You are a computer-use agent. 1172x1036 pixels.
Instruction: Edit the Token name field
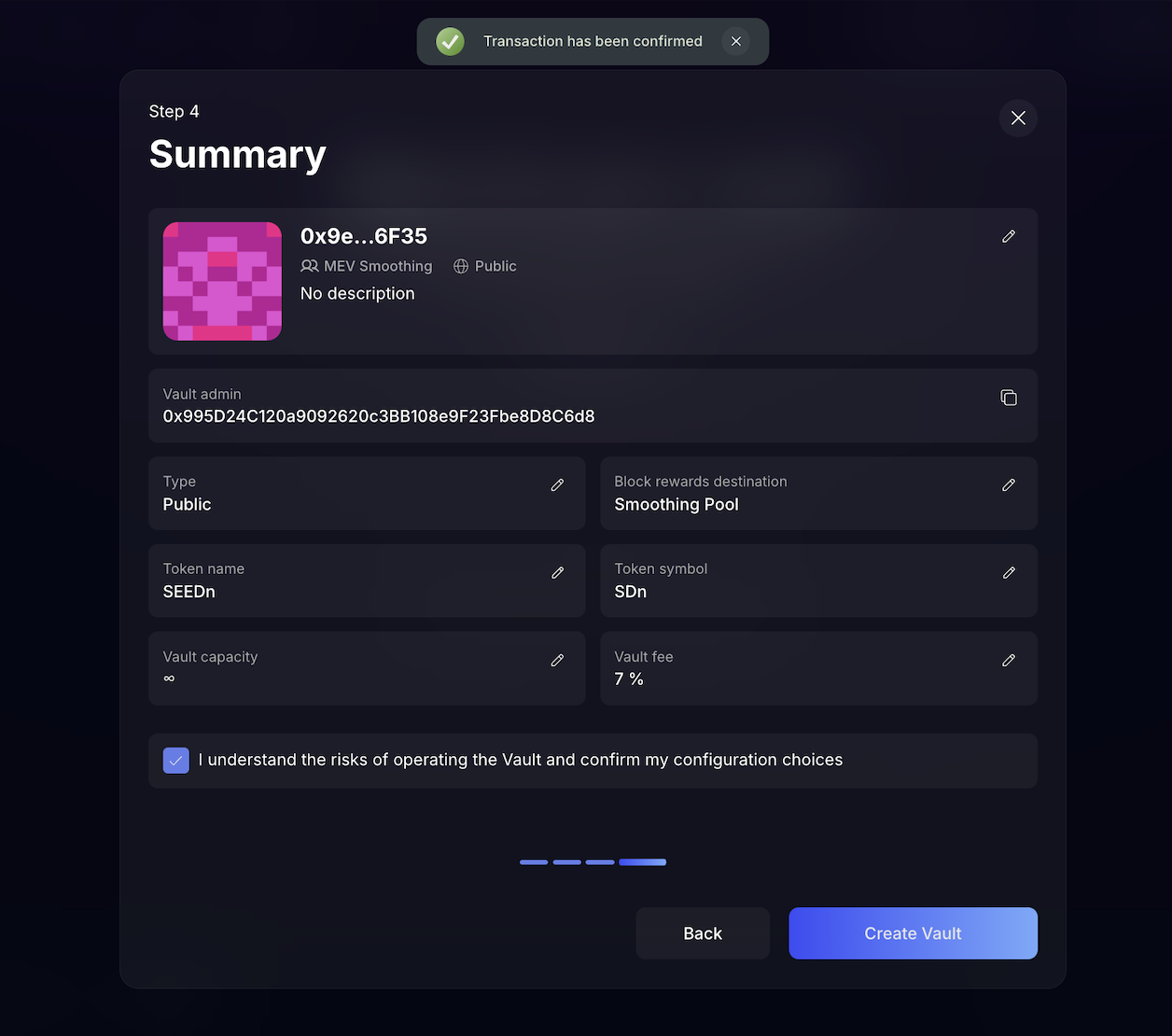coord(557,573)
